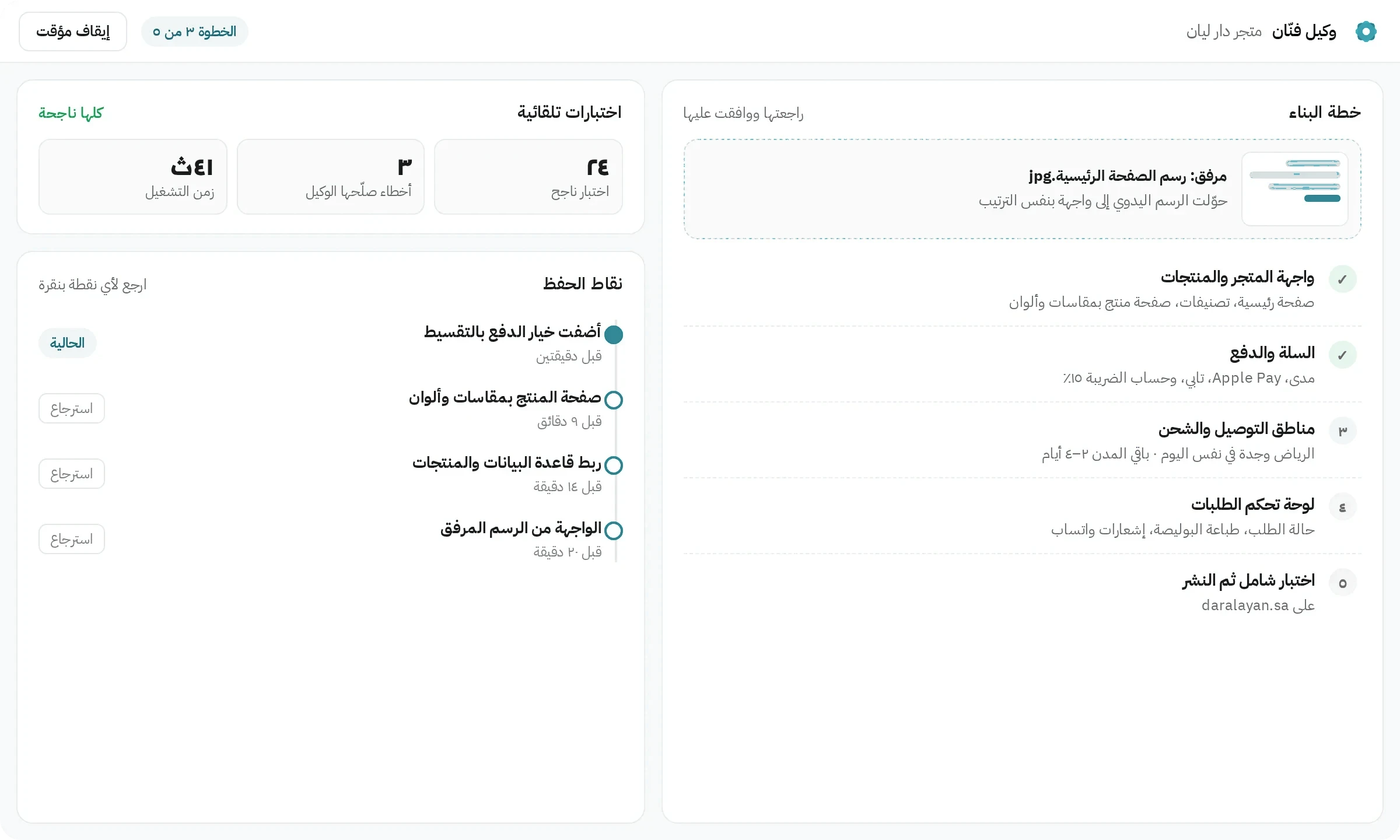Select checkpoint dot for ربط قاعدة البيانات والمنتجات
Screen dimensions: 1400x840
click(614, 466)
